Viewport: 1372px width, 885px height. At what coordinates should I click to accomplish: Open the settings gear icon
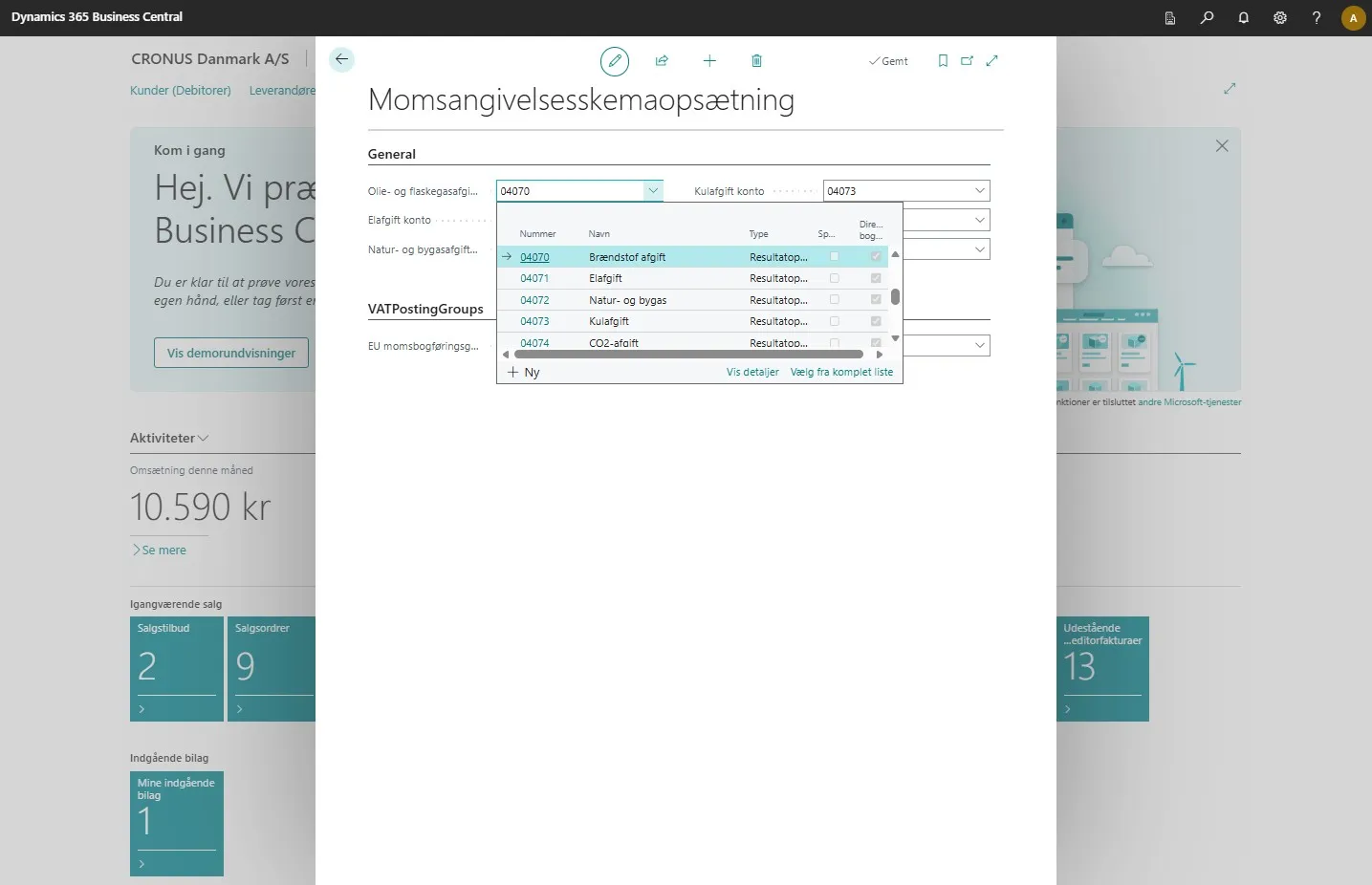(x=1280, y=18)
